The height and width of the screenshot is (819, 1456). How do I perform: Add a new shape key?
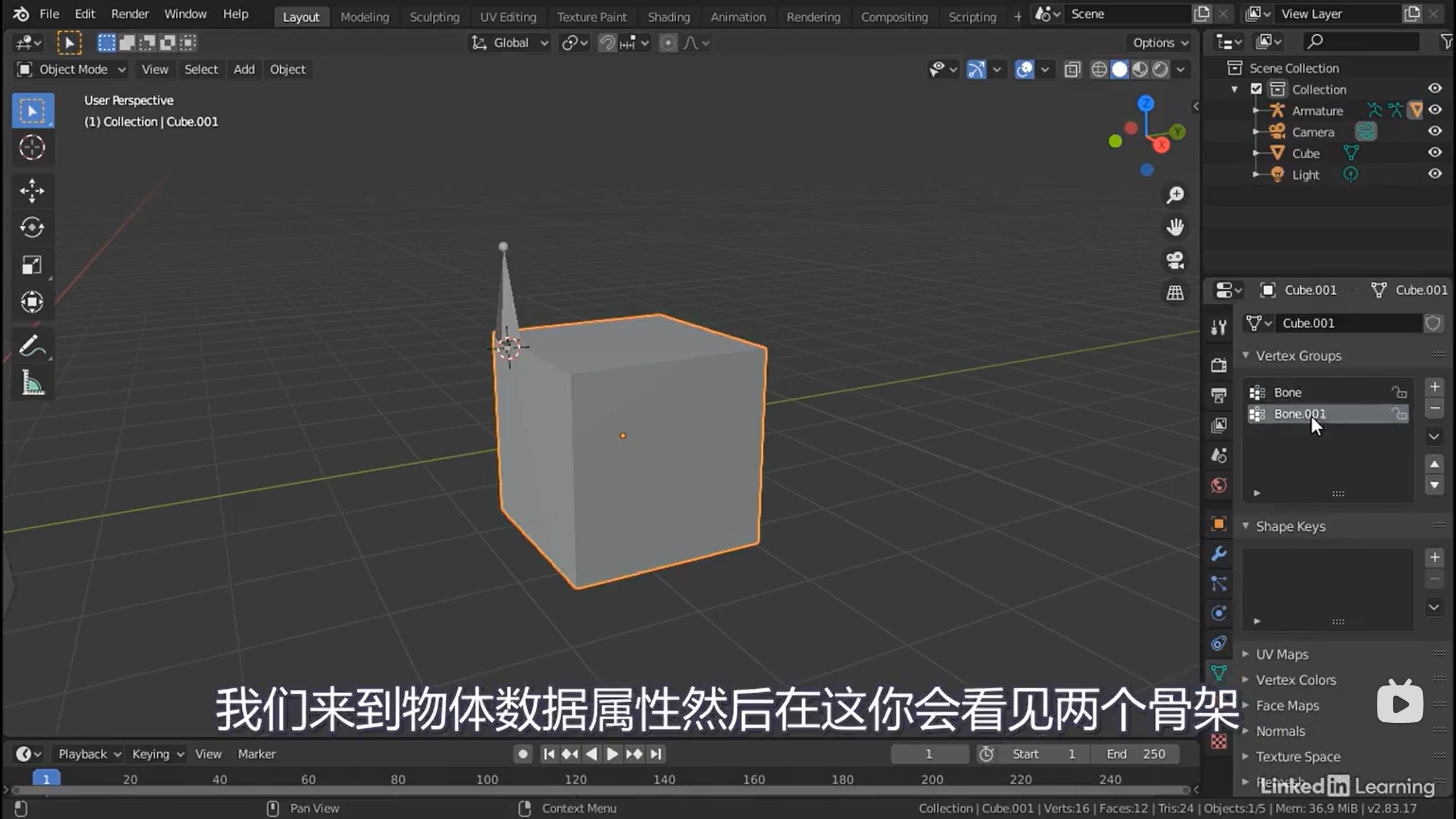(1434, 557)
